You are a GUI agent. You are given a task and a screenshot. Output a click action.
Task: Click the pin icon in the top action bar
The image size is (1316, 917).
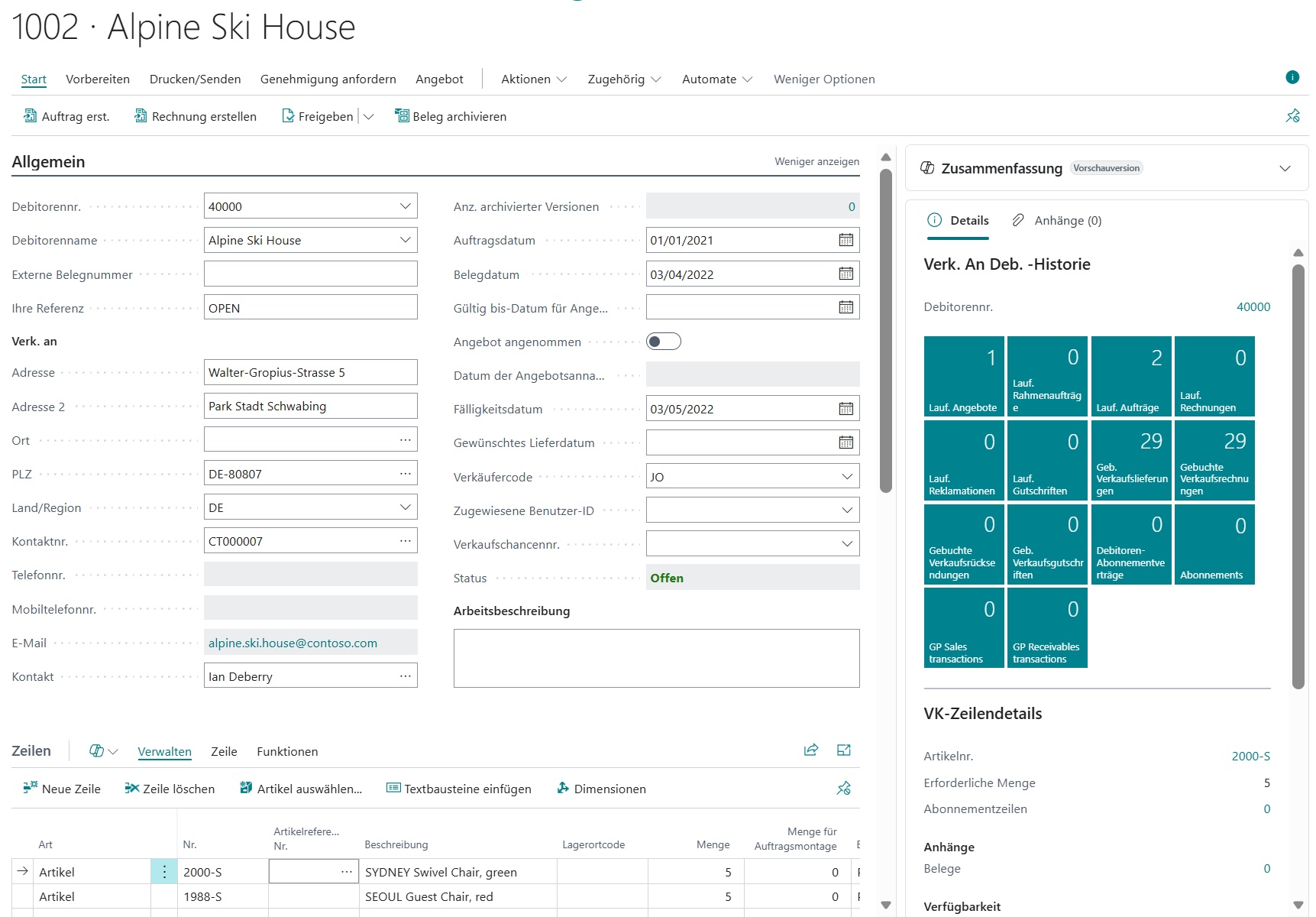click(1292, 116)
